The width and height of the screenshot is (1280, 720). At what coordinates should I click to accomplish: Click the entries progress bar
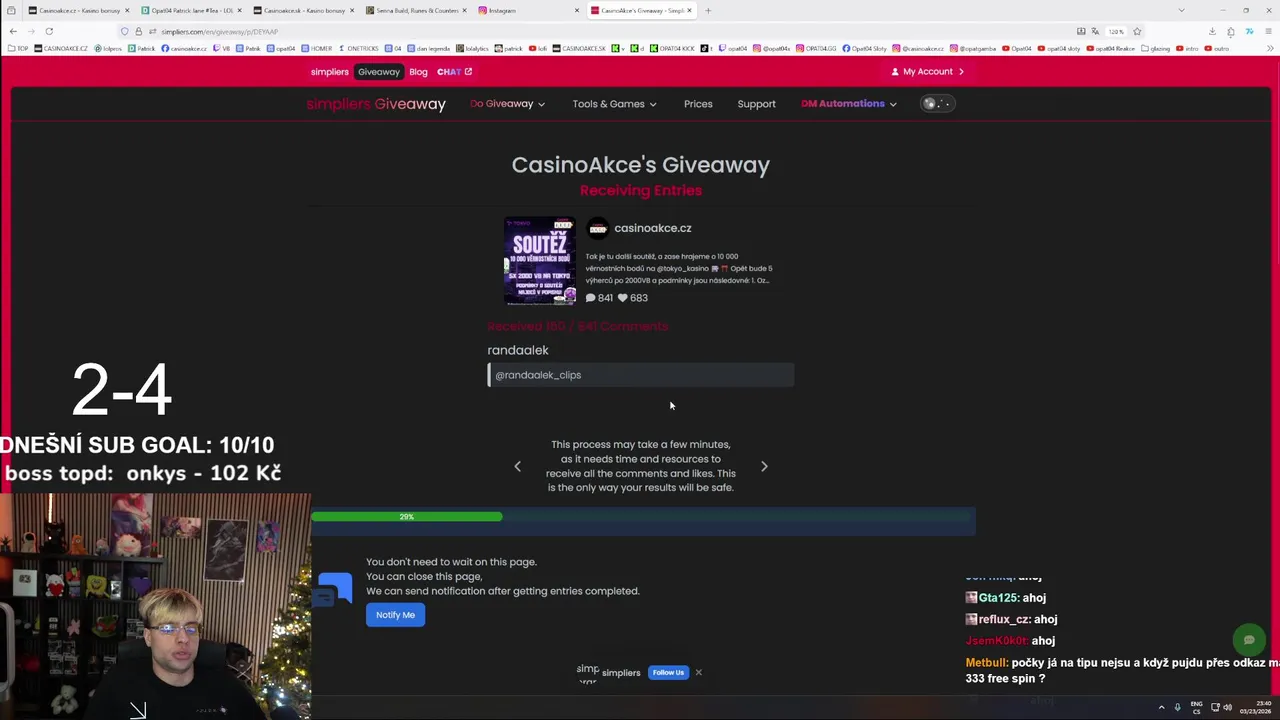click(643, 517)
